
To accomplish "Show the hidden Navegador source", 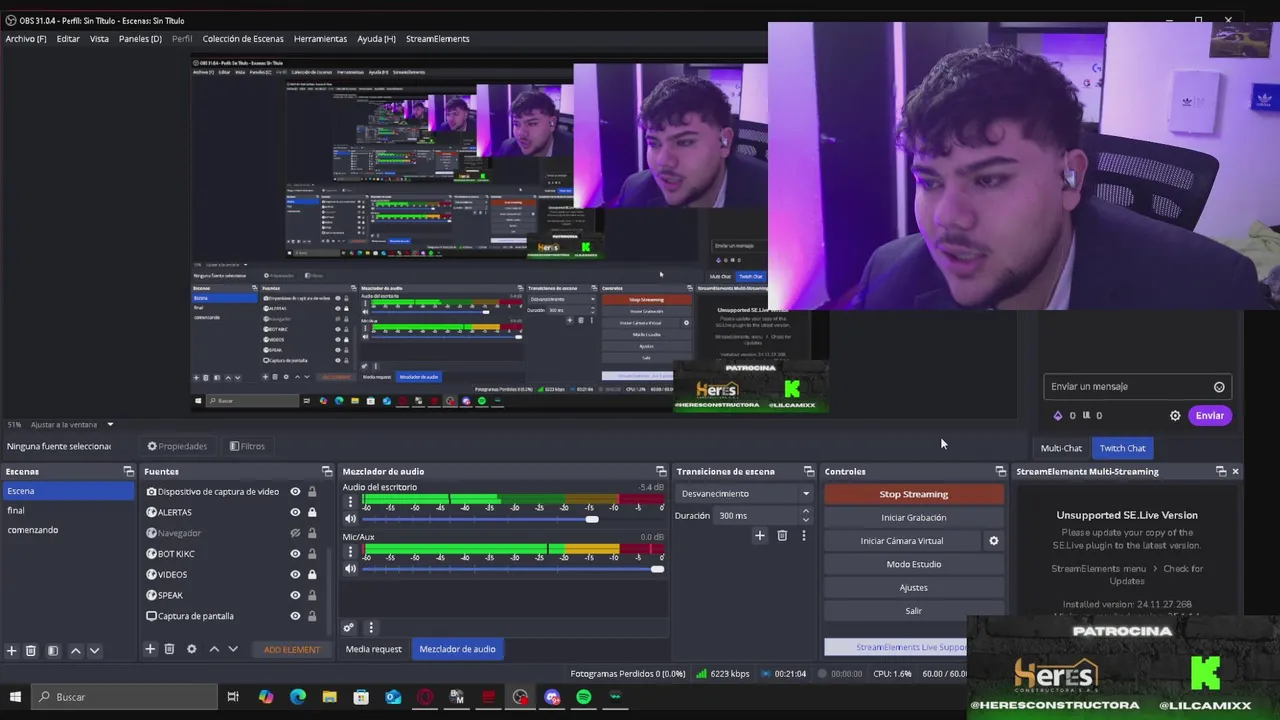I will (295, 533).
